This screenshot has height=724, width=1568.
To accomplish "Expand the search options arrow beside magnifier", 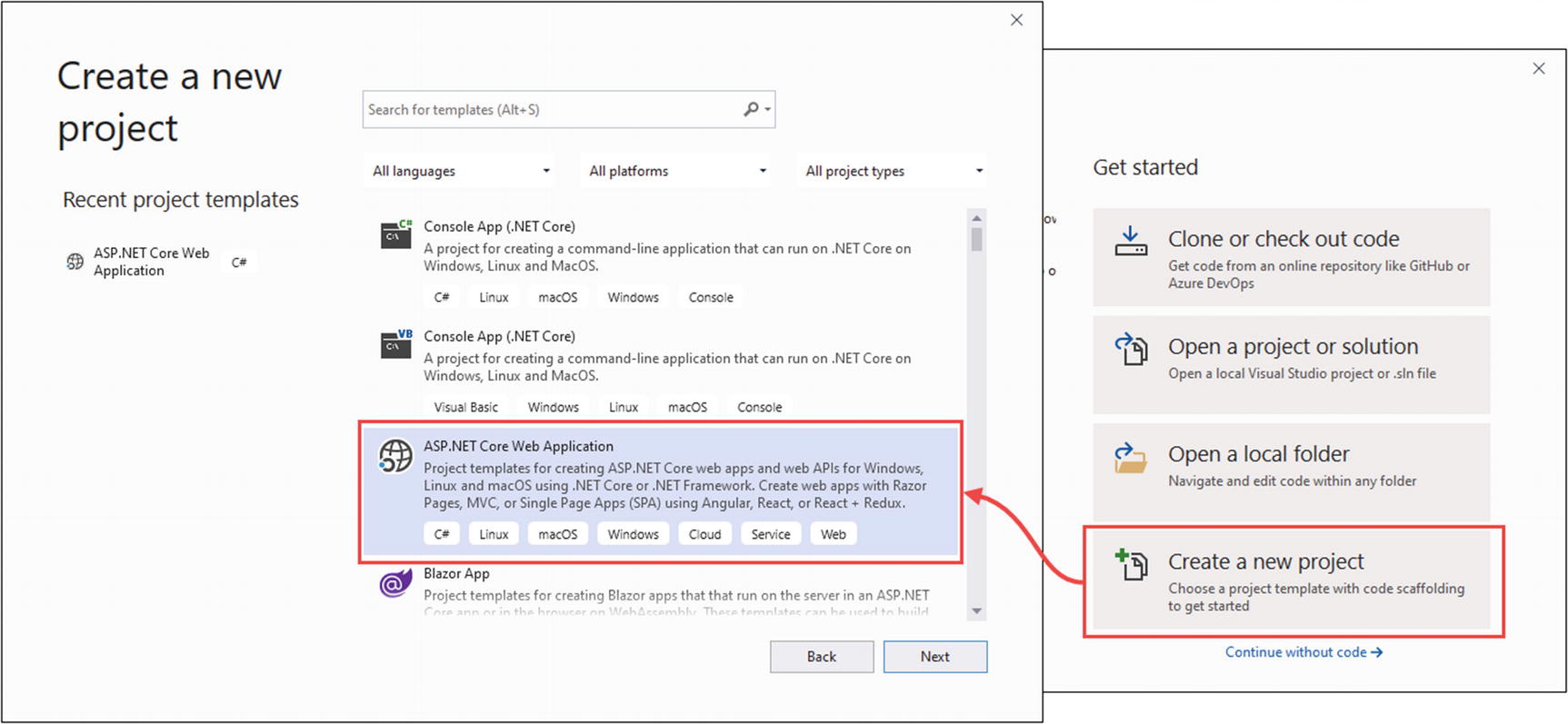I will [768, 110].
